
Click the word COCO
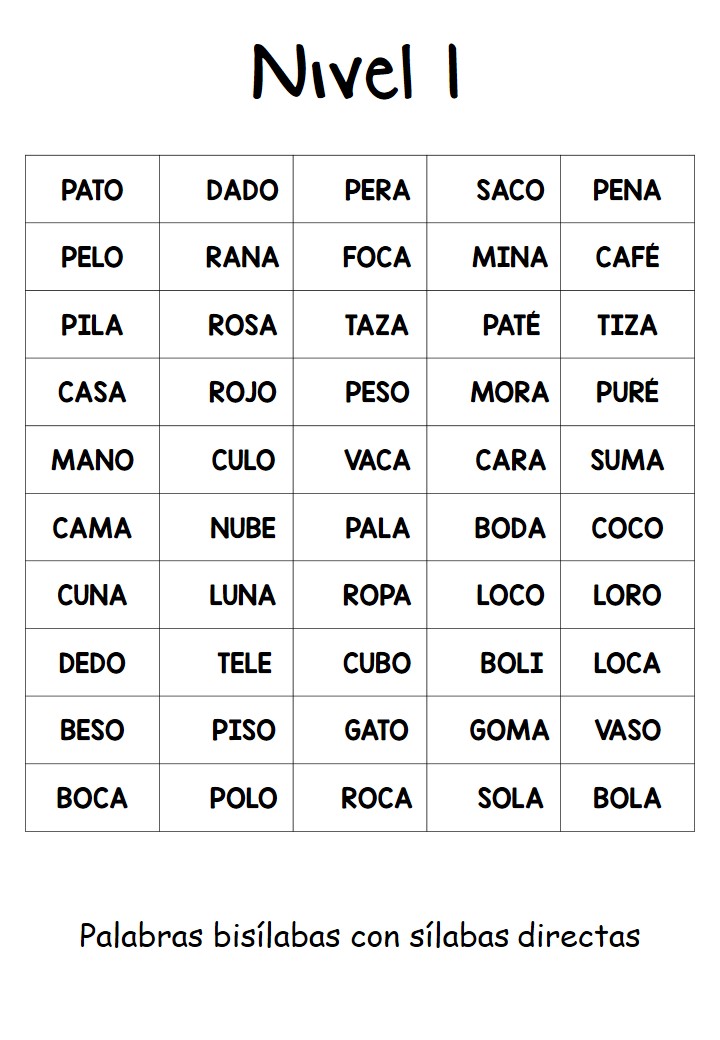pyautogui.click(x=627, y=528)
